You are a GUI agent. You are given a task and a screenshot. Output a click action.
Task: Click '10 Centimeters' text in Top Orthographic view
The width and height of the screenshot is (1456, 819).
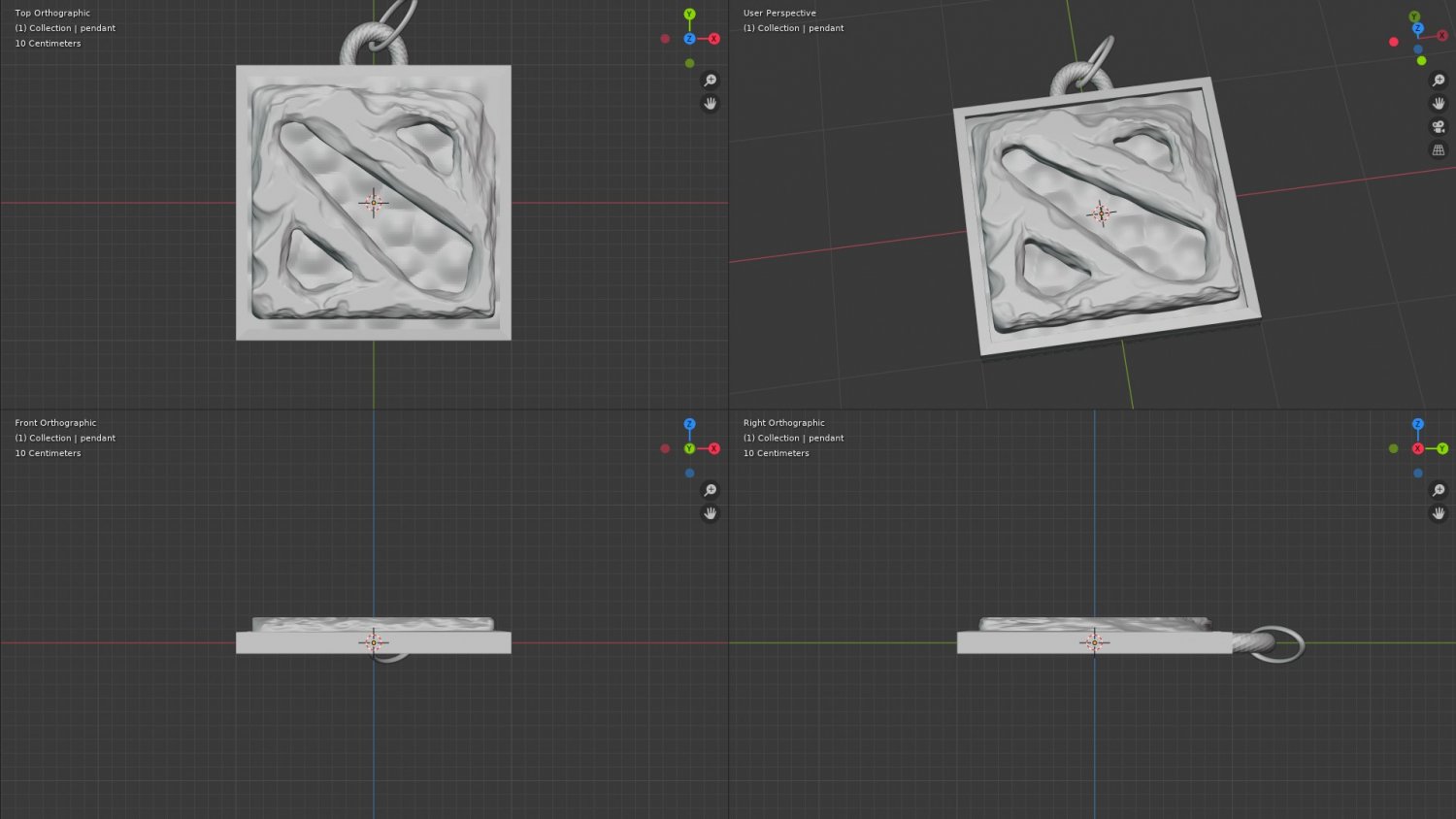coord(48,44)
